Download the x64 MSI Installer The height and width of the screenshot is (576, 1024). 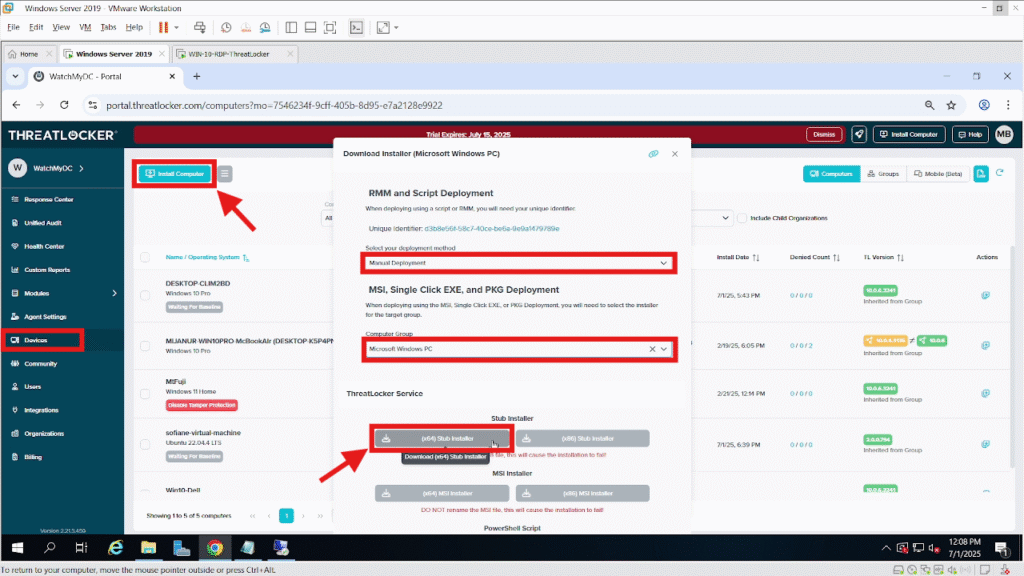[441, 493]
